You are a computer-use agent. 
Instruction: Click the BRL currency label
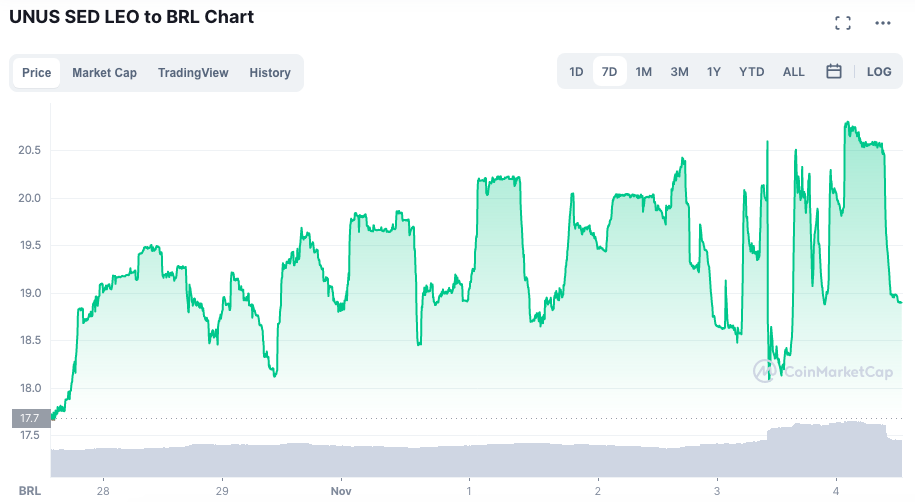(30, 491)
